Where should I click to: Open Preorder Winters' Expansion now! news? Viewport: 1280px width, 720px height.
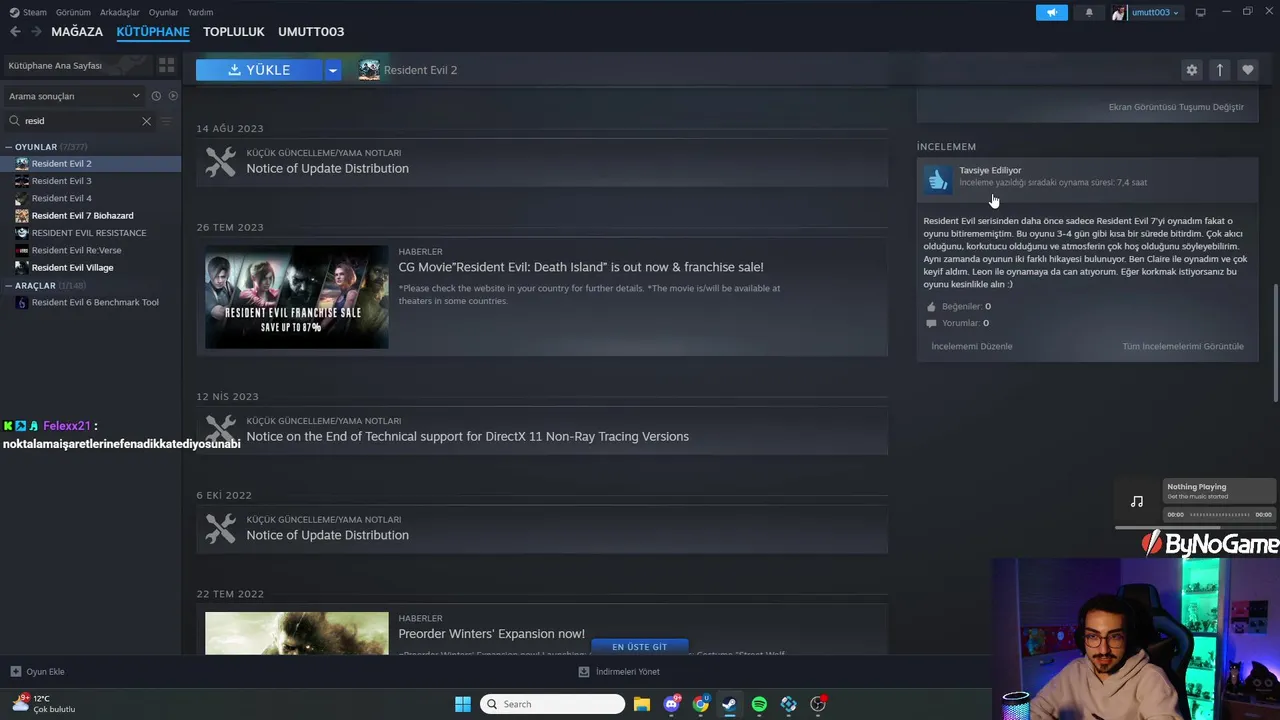491,634
